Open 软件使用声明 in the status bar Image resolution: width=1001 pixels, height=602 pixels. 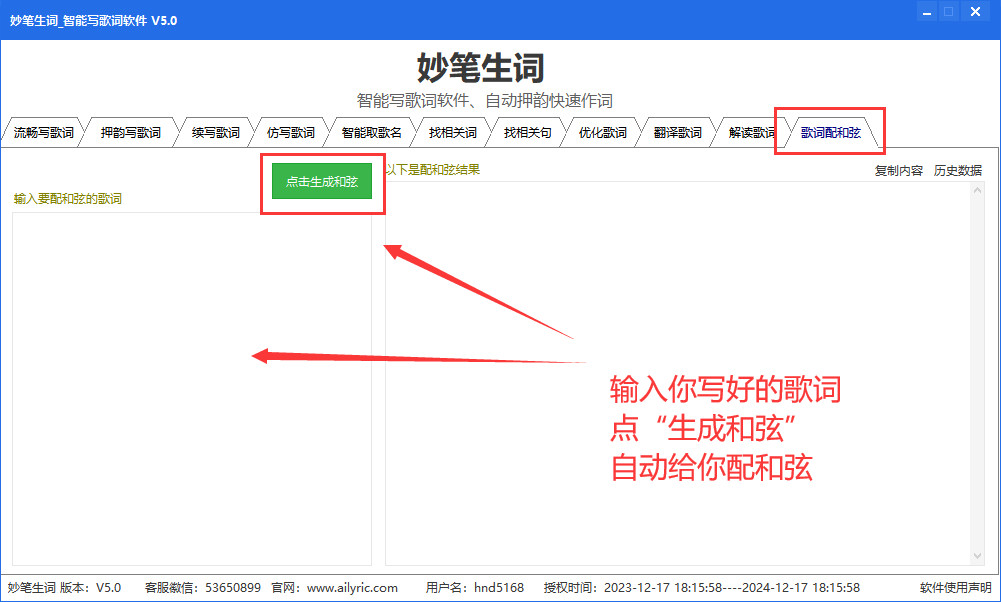[x=956, y=587]
